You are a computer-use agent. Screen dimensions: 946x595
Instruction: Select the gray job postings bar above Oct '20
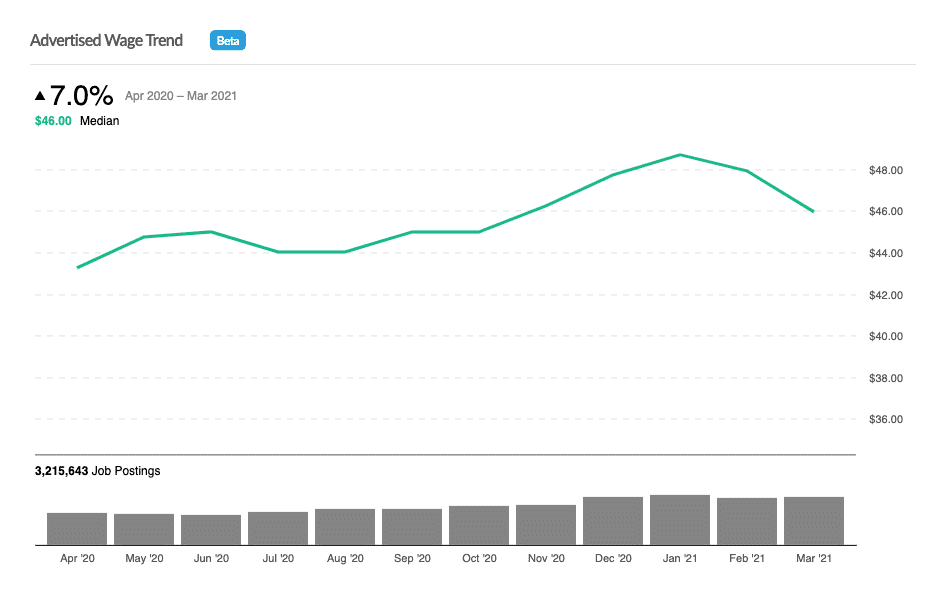479,525
